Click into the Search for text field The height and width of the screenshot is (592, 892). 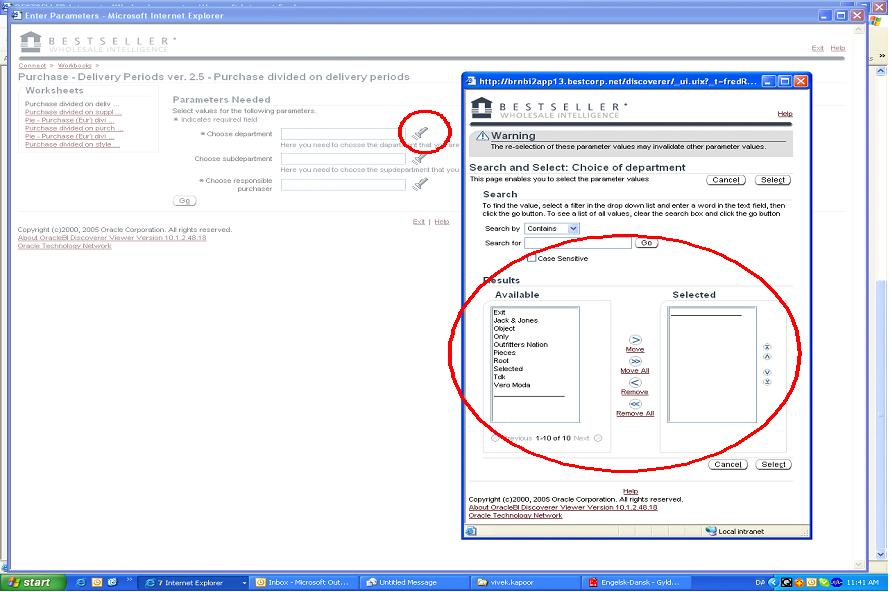tap(577, 243)
